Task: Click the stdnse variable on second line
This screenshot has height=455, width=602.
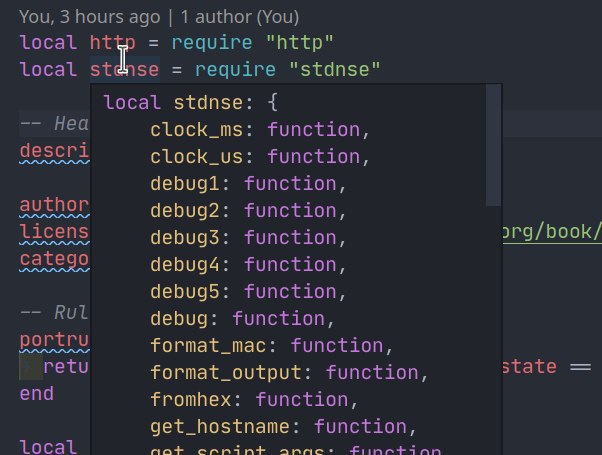Action: [x=124, y=69]
